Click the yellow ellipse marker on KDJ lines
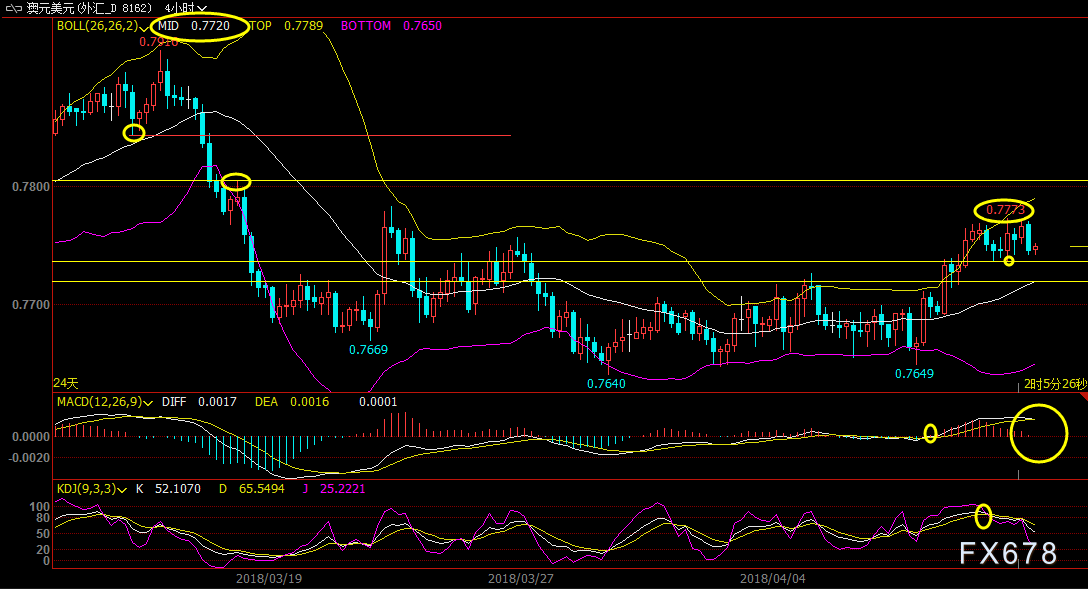 tap(983, 515)
